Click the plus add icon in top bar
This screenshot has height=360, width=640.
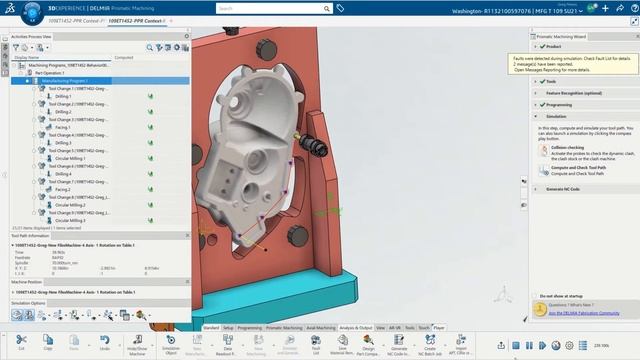point(605,8)
